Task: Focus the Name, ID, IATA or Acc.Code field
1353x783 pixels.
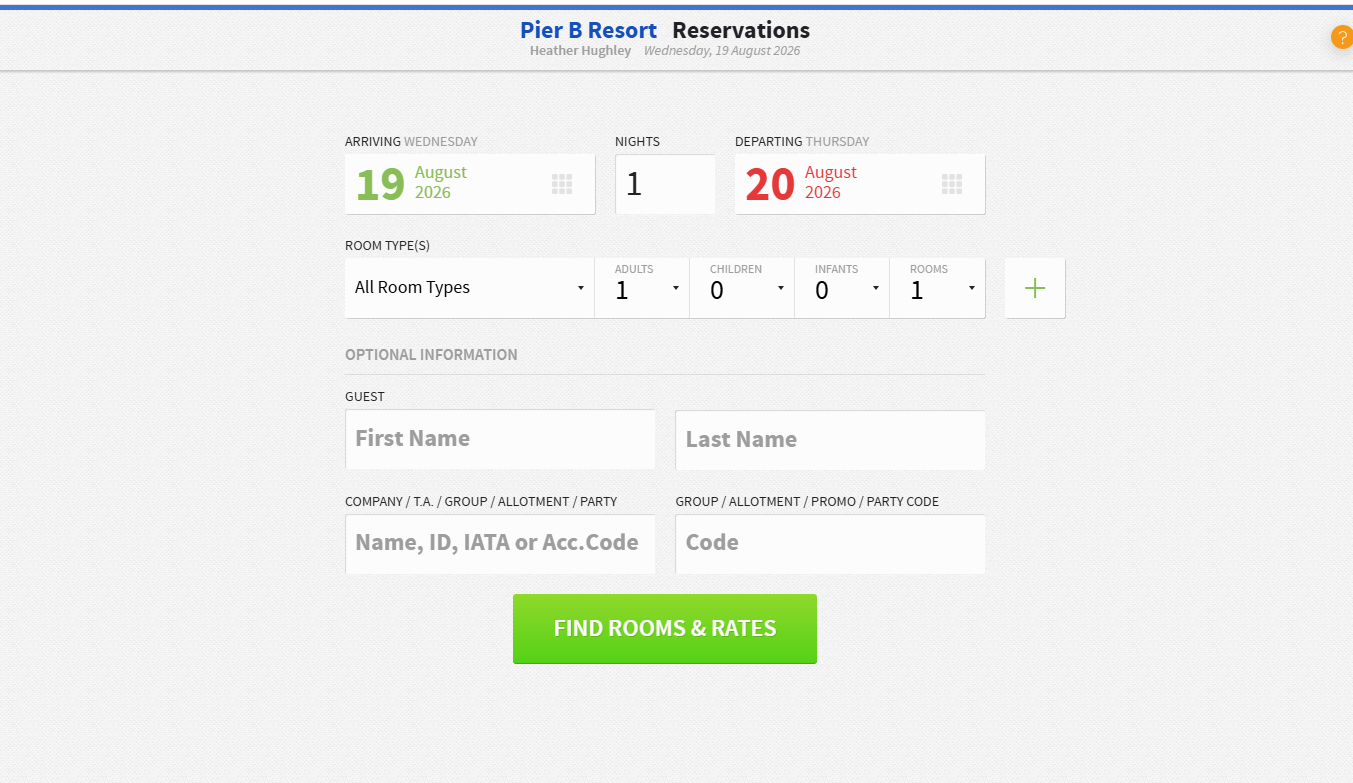Action: (500, 544)
